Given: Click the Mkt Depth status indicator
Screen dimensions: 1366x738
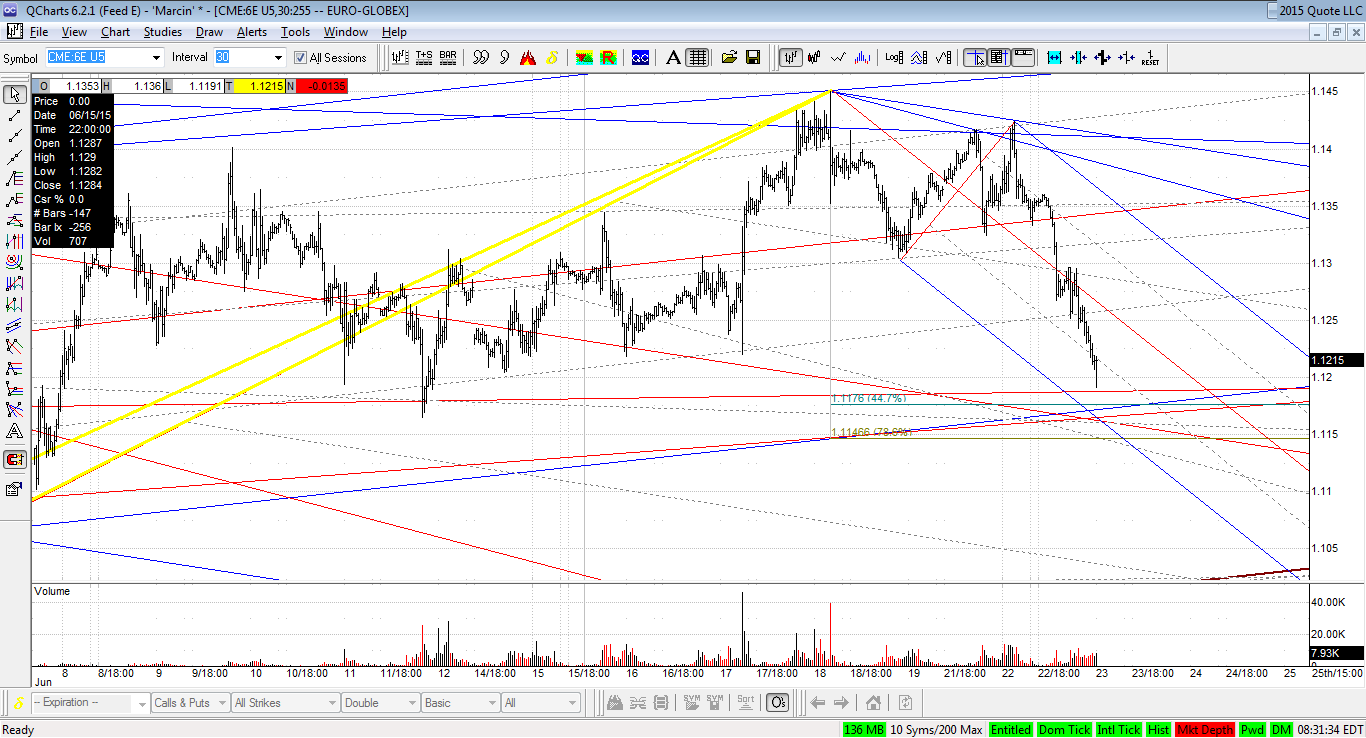Looking at the screenshot, I should coord(1205,730).
